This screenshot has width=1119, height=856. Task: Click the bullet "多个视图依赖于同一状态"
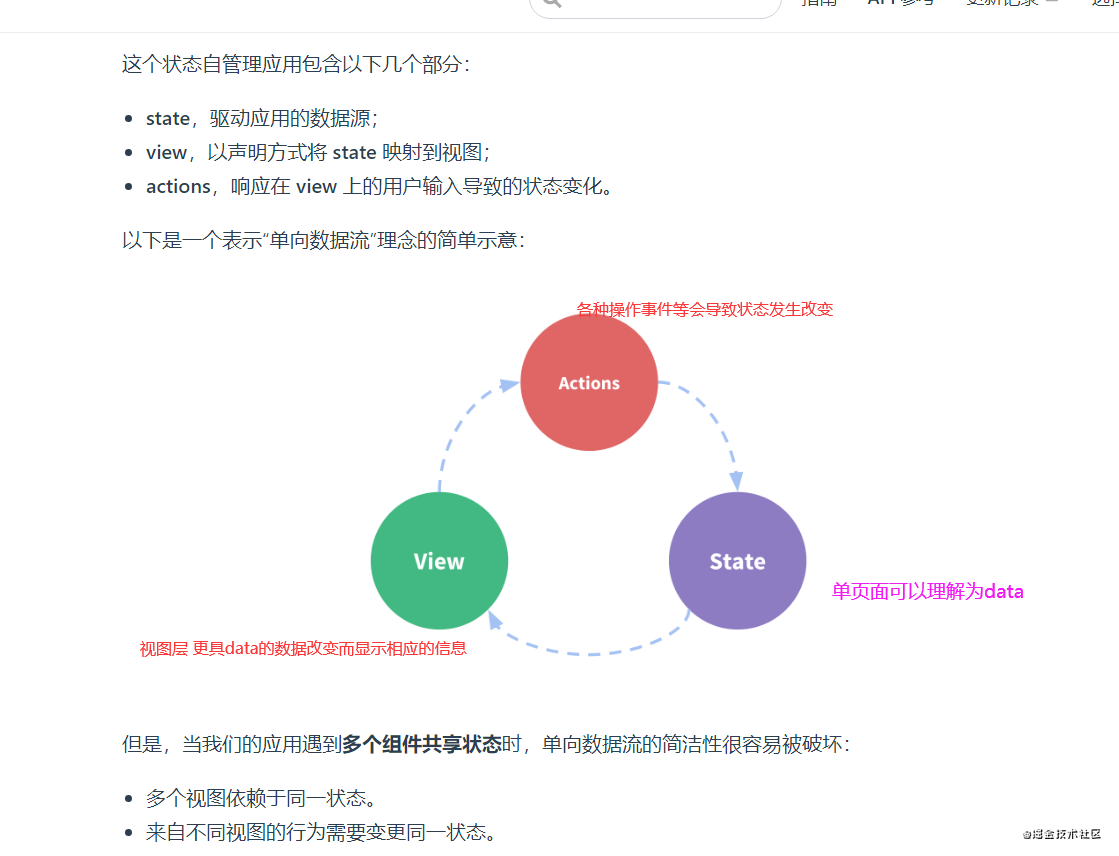(x=260, y=798)
